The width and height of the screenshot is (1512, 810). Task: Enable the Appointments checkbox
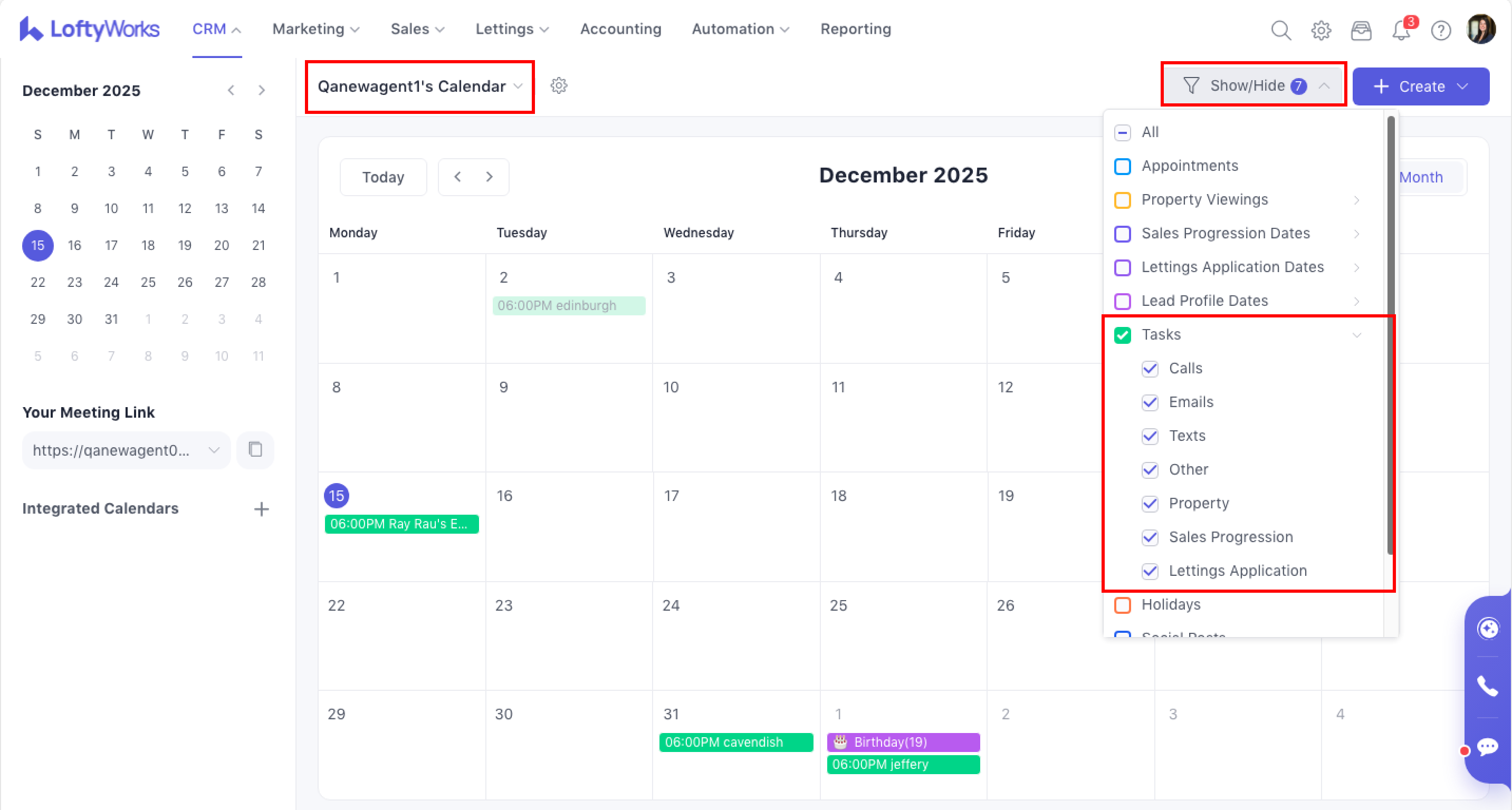1122,167
